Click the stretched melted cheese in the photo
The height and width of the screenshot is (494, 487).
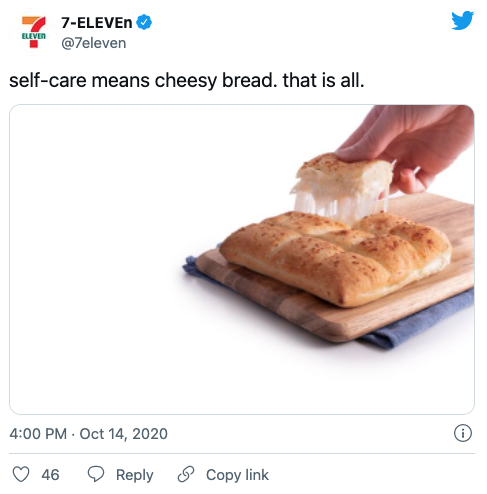coord(340,203)
